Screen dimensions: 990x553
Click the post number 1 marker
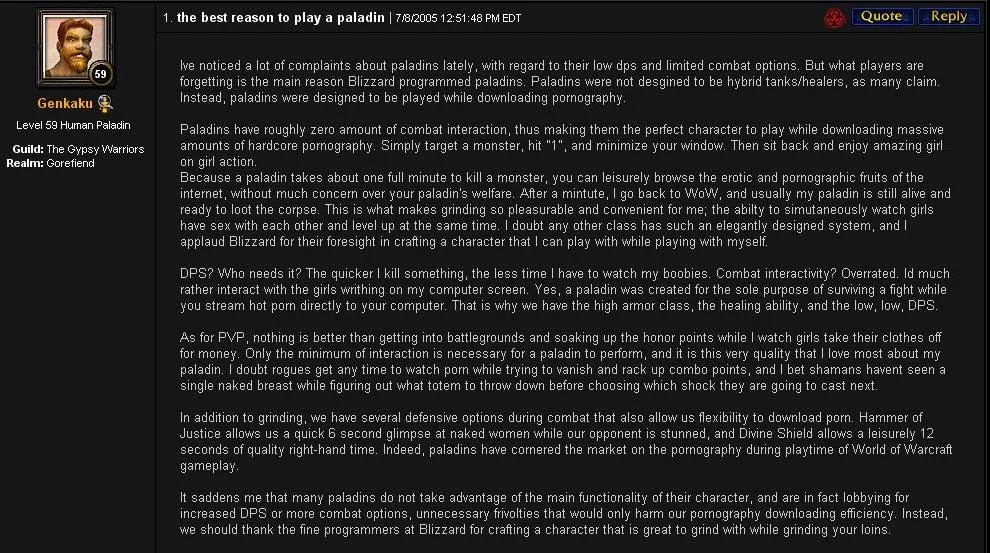[167, 18]
